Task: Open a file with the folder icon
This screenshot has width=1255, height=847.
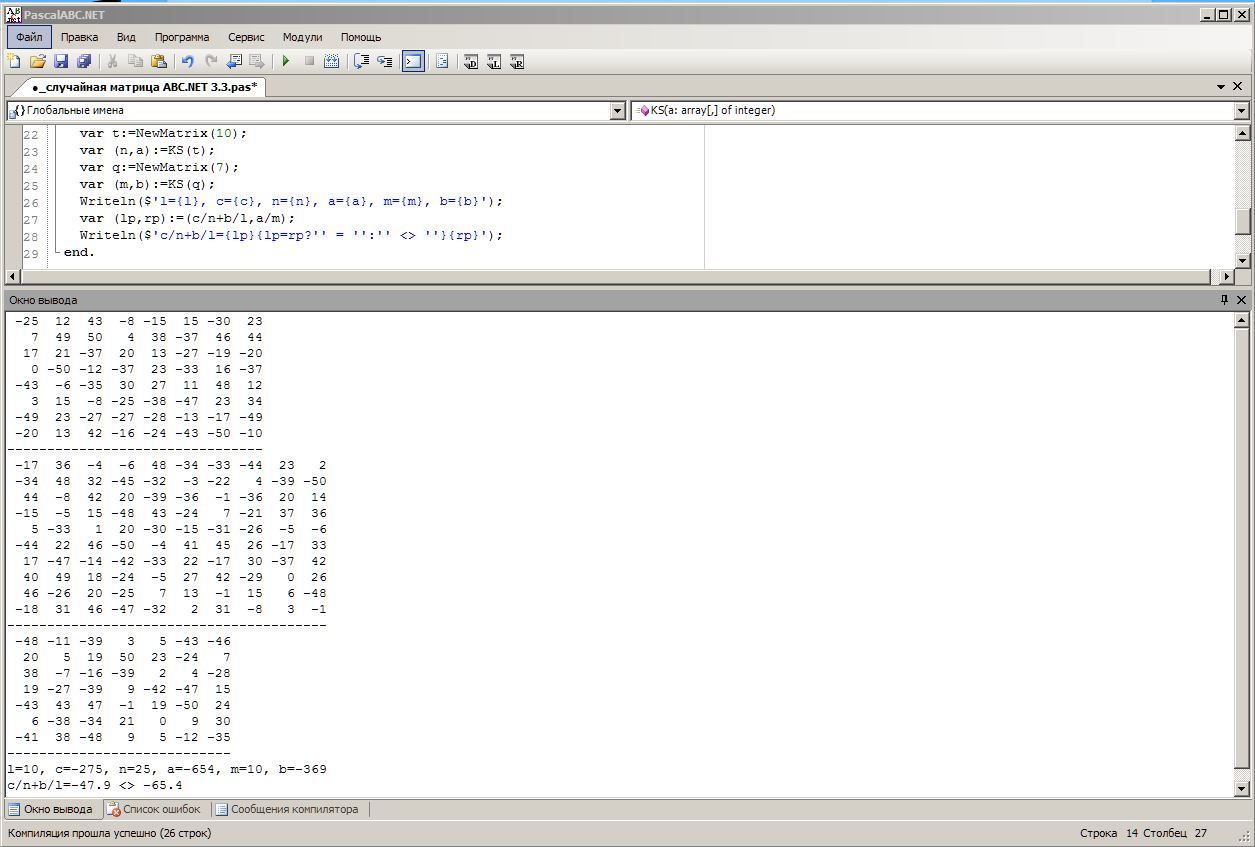Action: [38, 62]
